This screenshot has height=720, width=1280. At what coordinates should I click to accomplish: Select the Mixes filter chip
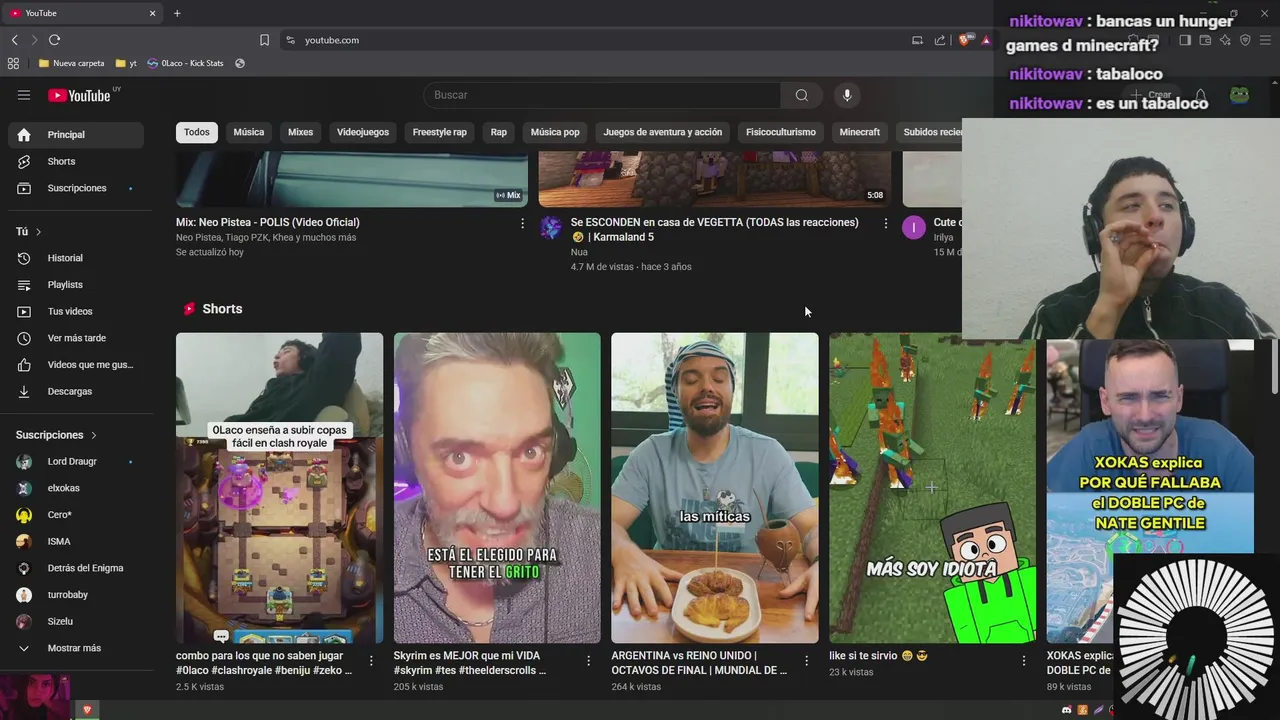click(300, 132)
